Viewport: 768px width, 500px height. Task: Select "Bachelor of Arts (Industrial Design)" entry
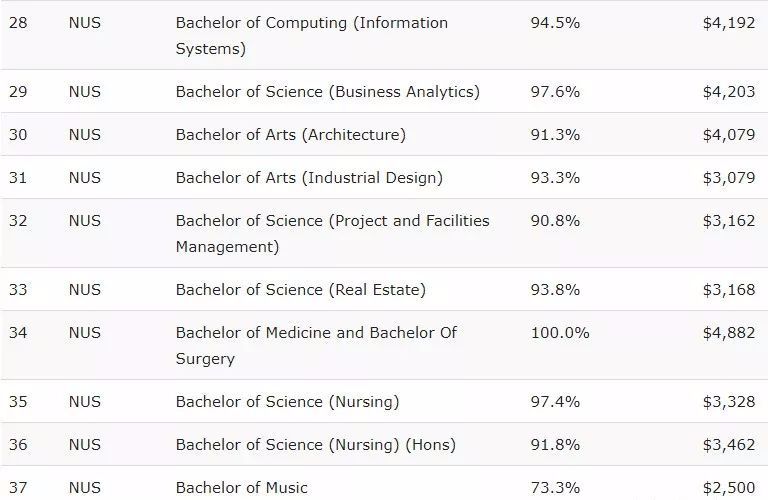click(308, 178)
